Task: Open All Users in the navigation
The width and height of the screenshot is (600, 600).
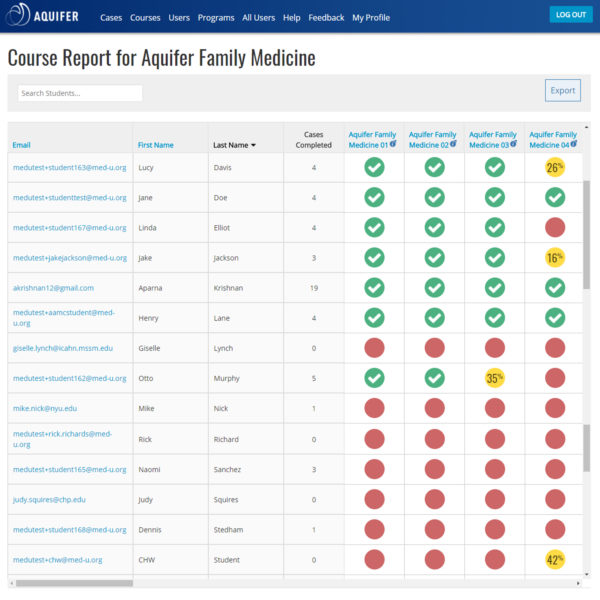Action: pos(258,18)
